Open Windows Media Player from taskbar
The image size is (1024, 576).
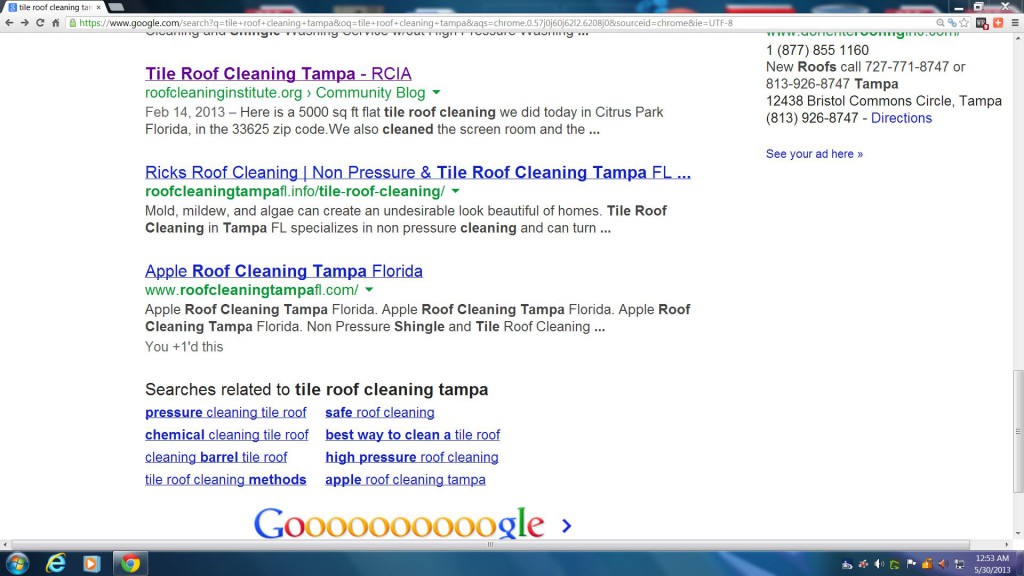tap(92, 563)
